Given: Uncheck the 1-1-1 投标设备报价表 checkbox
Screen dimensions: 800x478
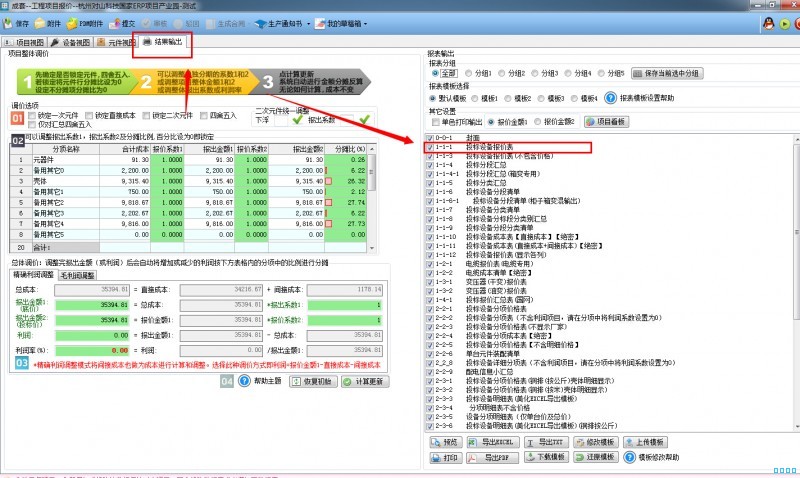Looking at the screenshot, I should click(x=430, y=147).
